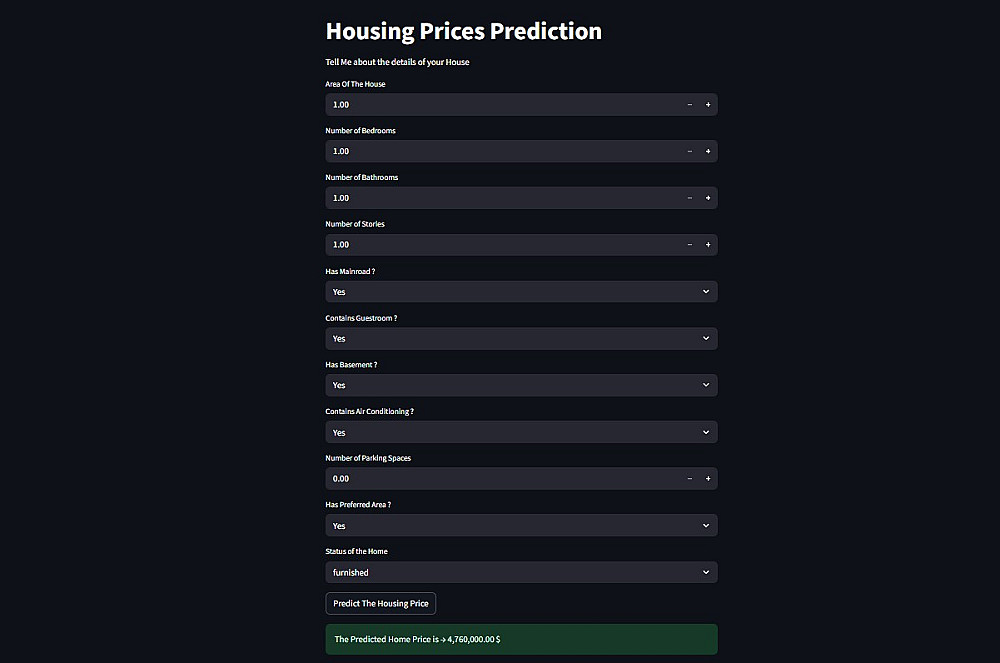Open the Has Mainroad dropdown

[x=521, y=292]
